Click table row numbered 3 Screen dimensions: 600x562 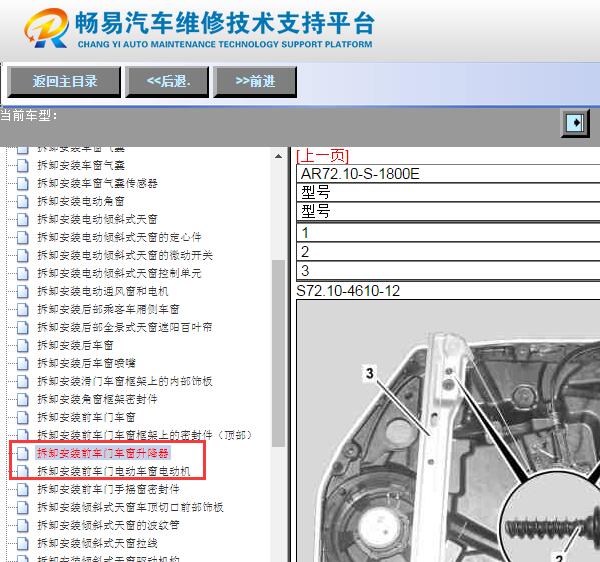point(448,271)
